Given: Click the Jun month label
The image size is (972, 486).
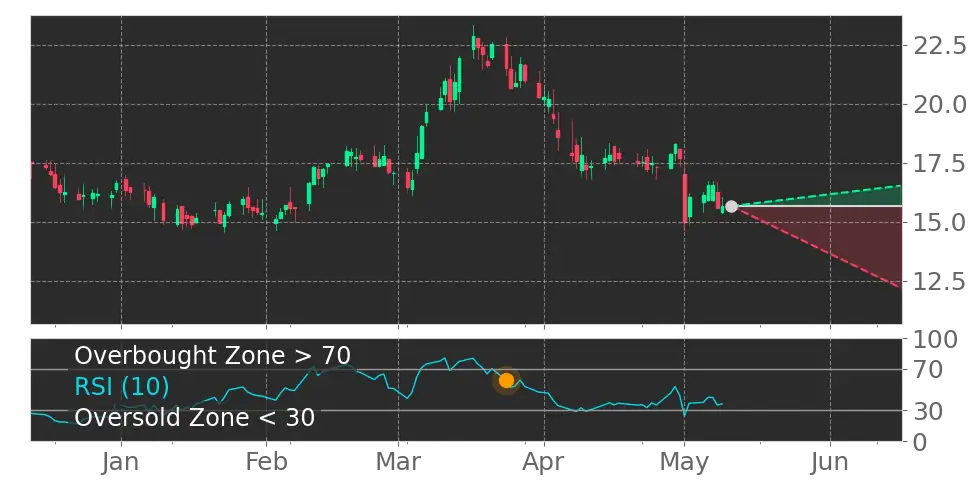Looking at the screenshot, I should click(x=830, y=462).
